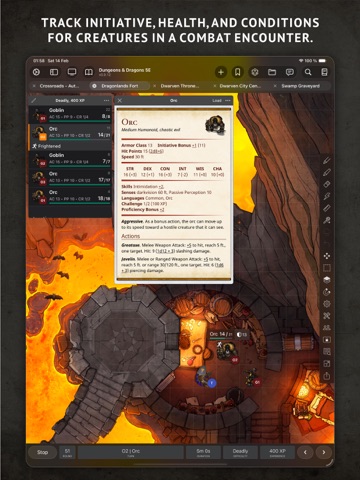Roll the Intimidation +2 skill link
This screenshot has width=360, height=480.
tap(161, 187)
